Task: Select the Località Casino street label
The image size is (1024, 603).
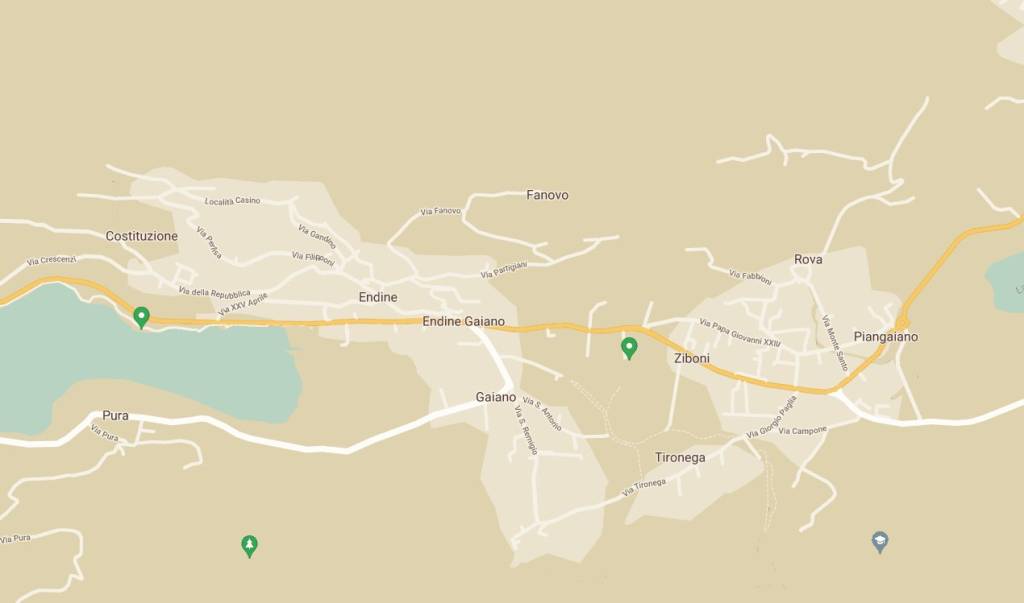Action: coord(232,201)
